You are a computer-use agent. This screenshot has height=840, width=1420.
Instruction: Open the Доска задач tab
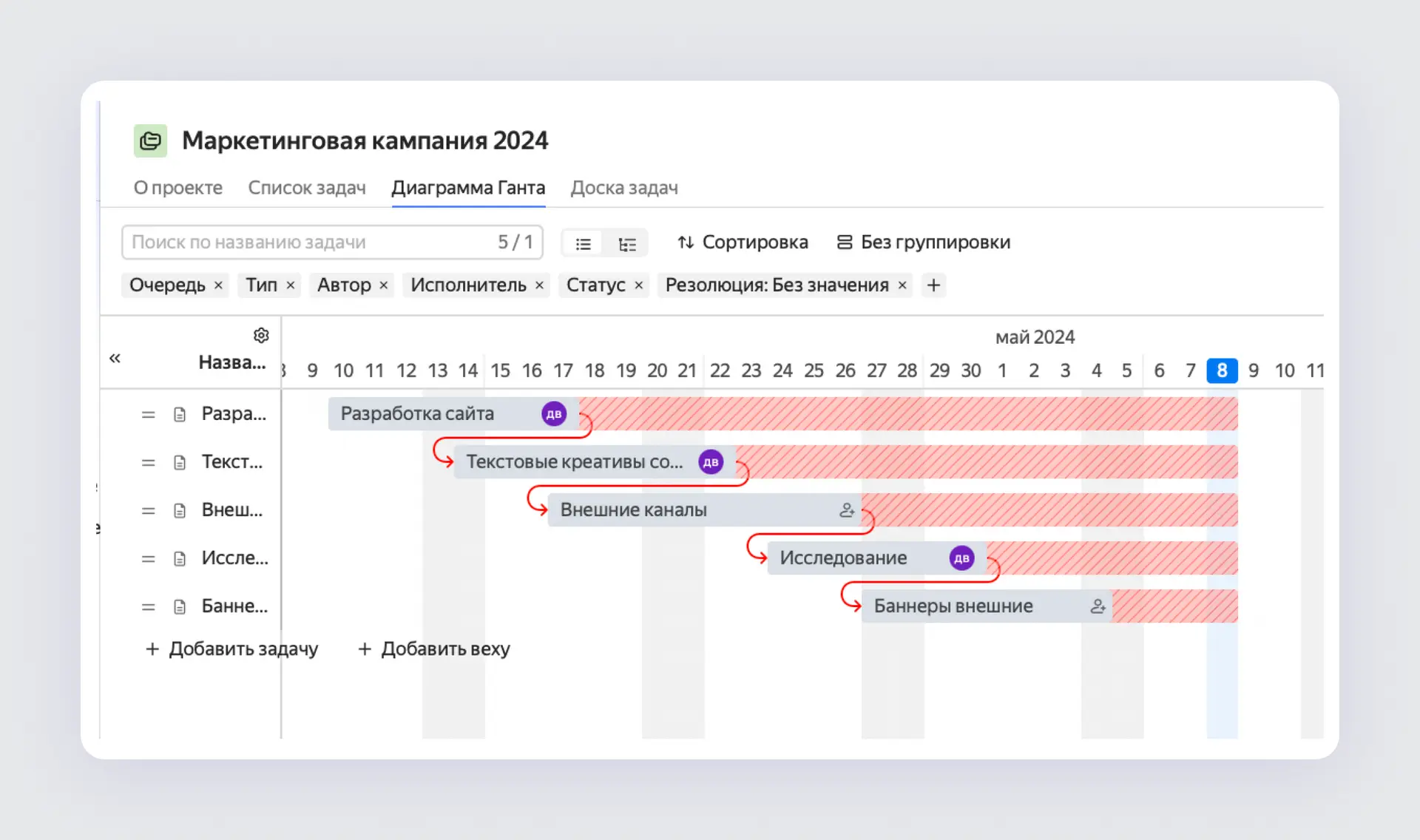(x=624, y=188)
